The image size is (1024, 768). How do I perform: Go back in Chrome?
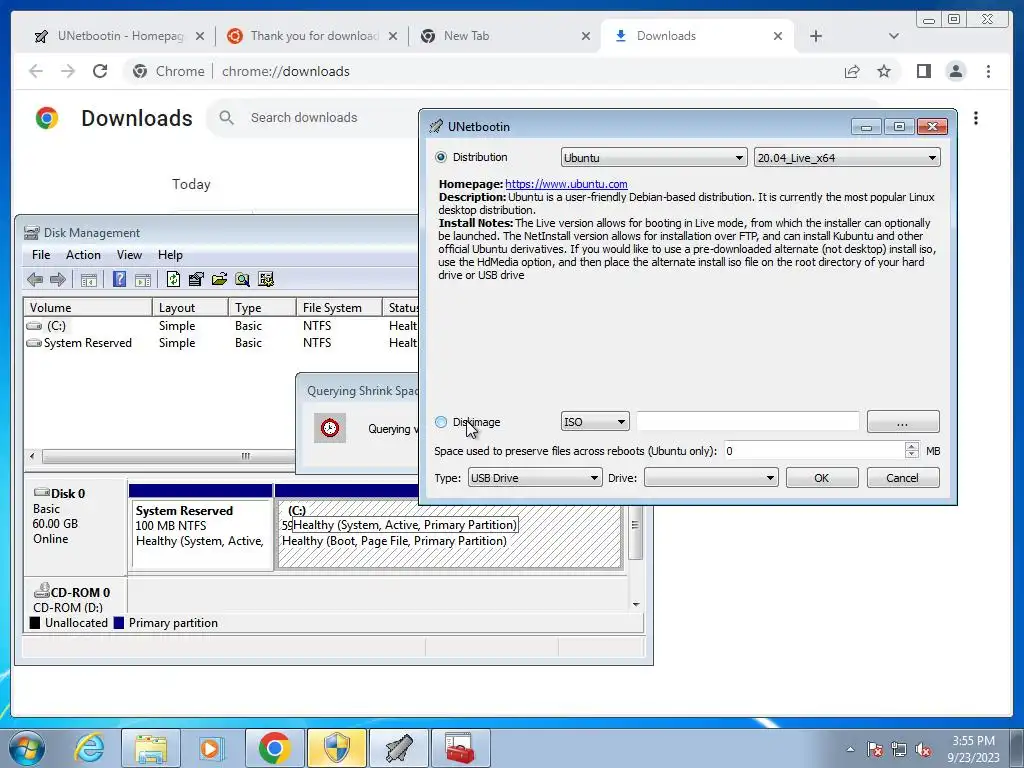tap(36, 71)
